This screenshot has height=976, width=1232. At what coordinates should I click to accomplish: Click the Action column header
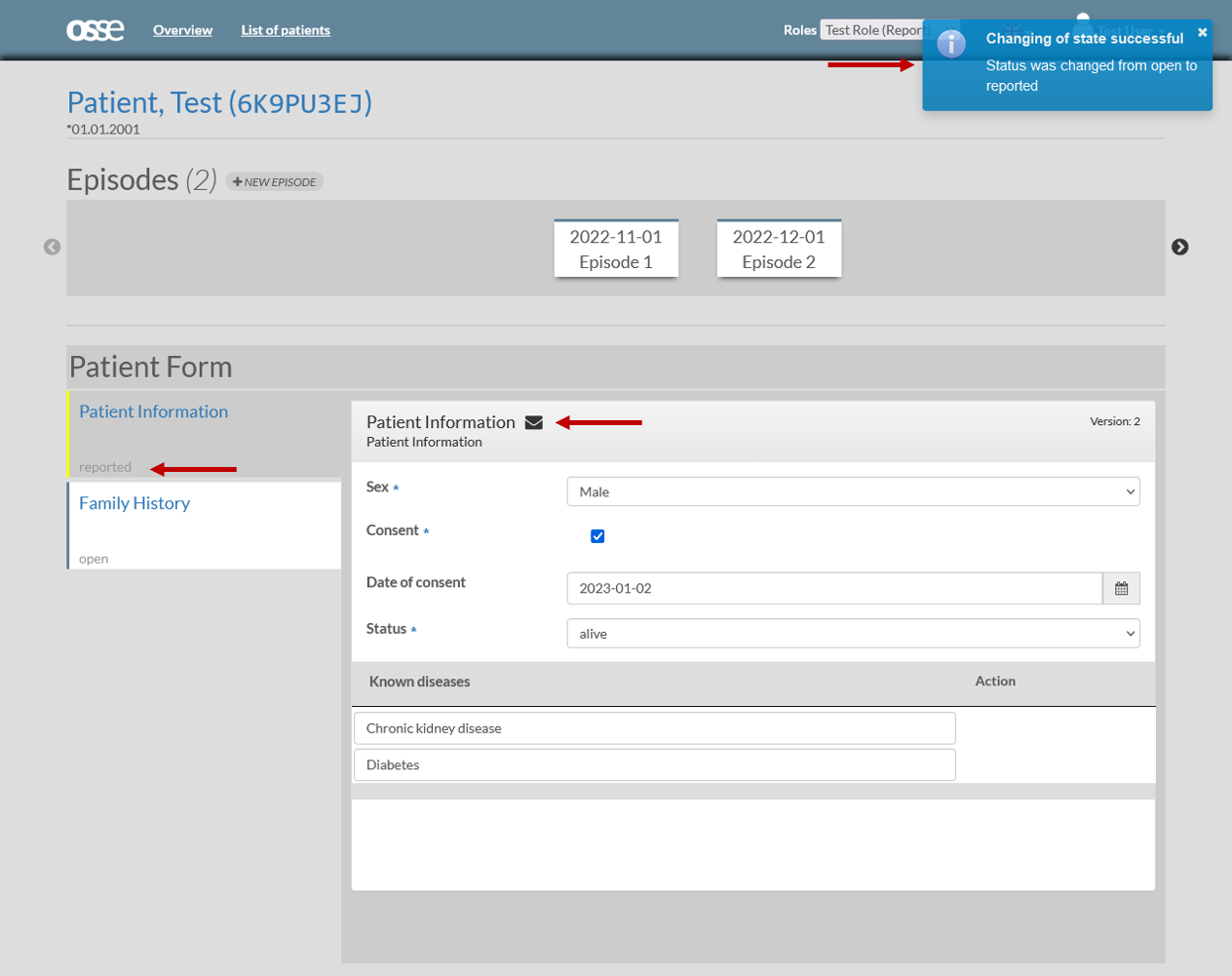point(995,682)
